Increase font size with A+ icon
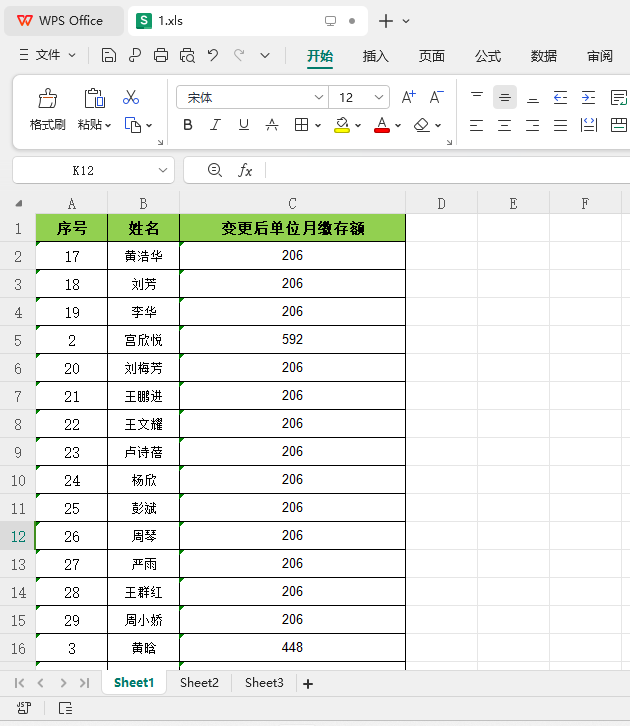This screenshot has height=726, width=630. tap(408, 97)
